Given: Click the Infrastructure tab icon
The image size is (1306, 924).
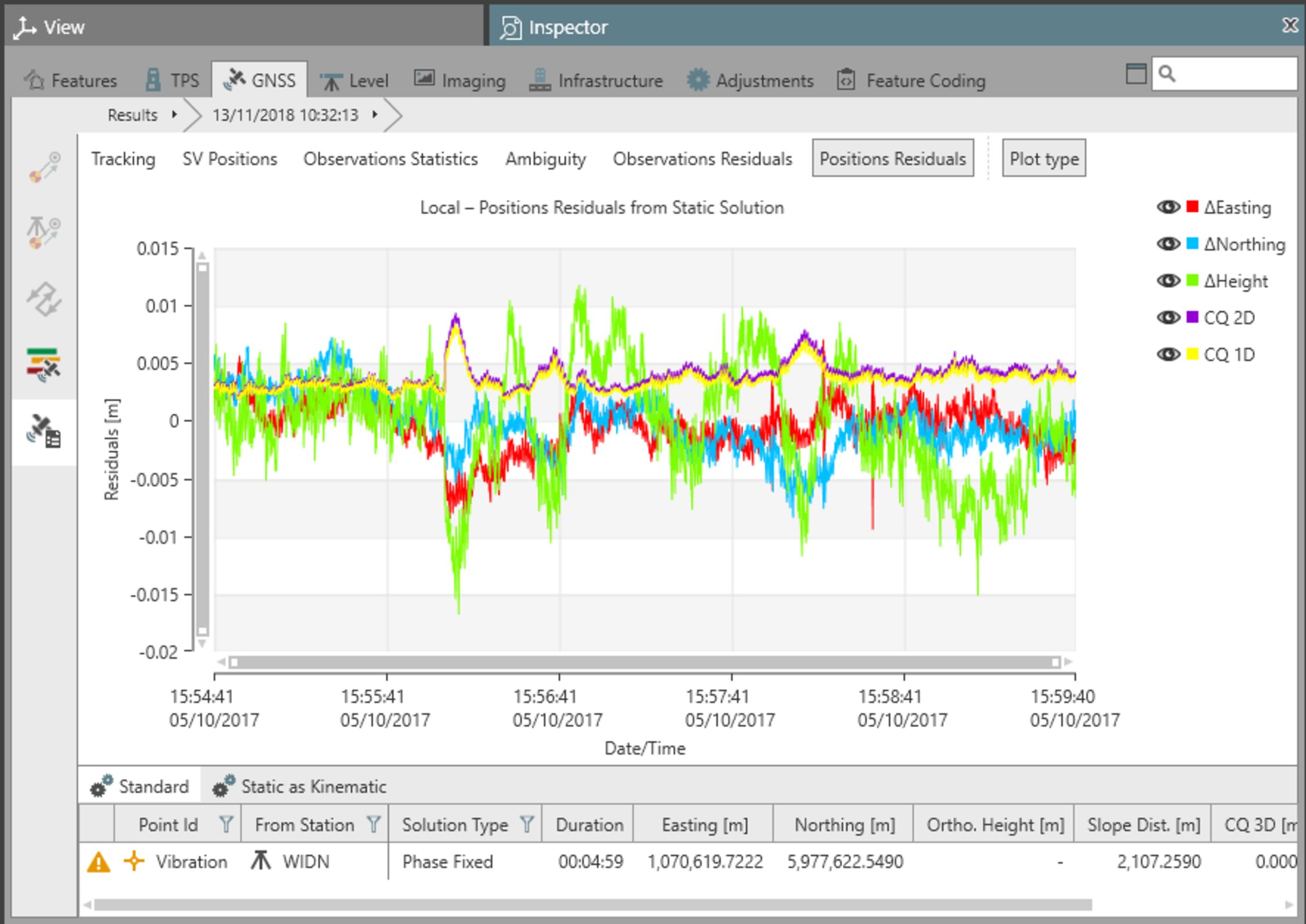Looking at the screenshot, I should pos(540,79).
